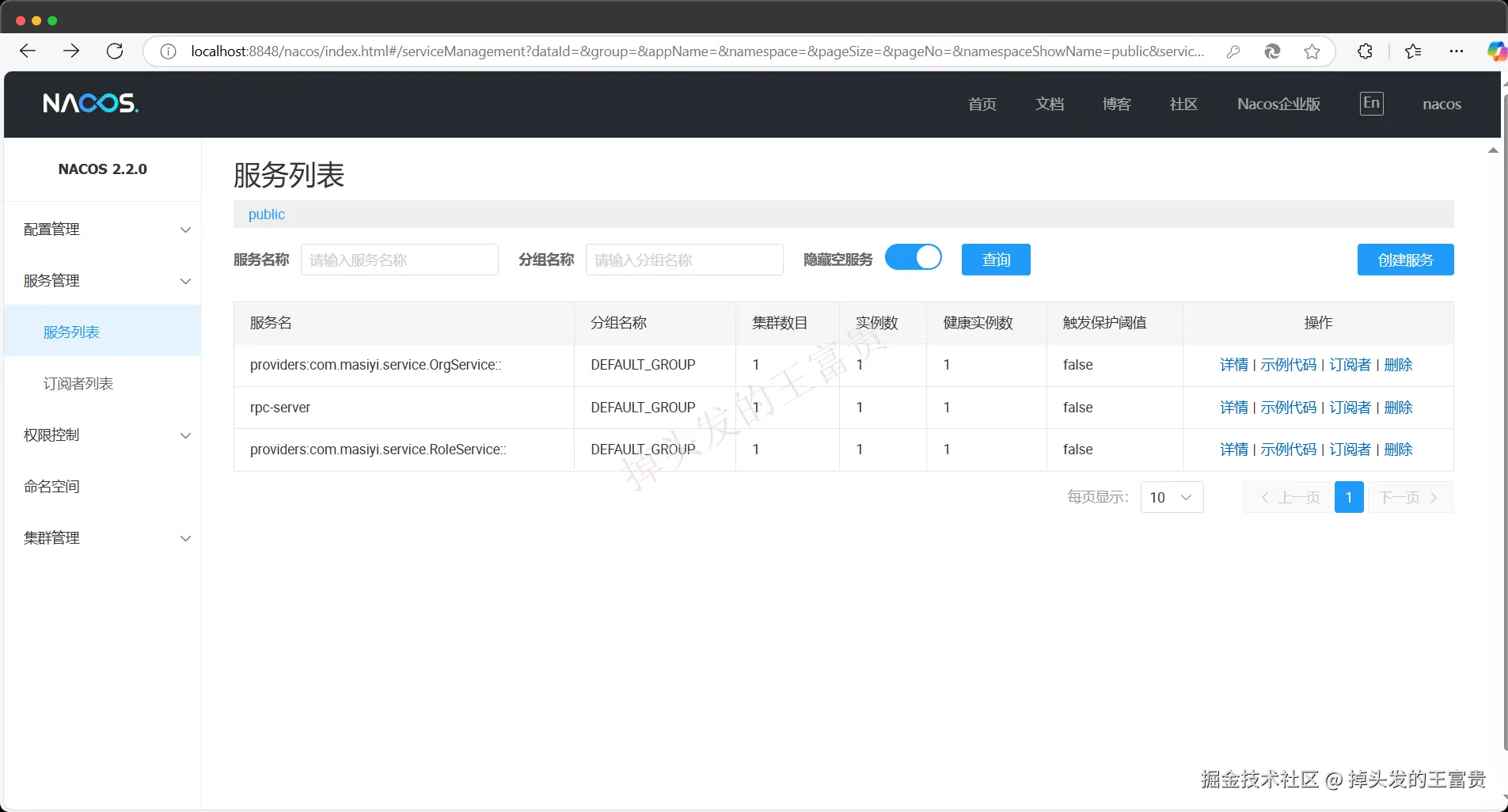1508x812 pixels.
Task: Open 示例代码 for the OrgService row
Action: pyautogui.click(x=1289, y=365)
